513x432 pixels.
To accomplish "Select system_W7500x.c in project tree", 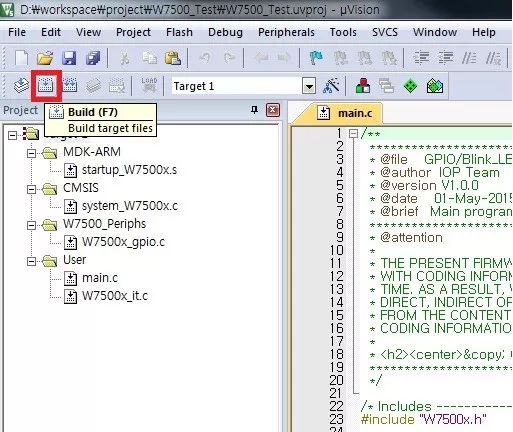I will pos(130,206).
